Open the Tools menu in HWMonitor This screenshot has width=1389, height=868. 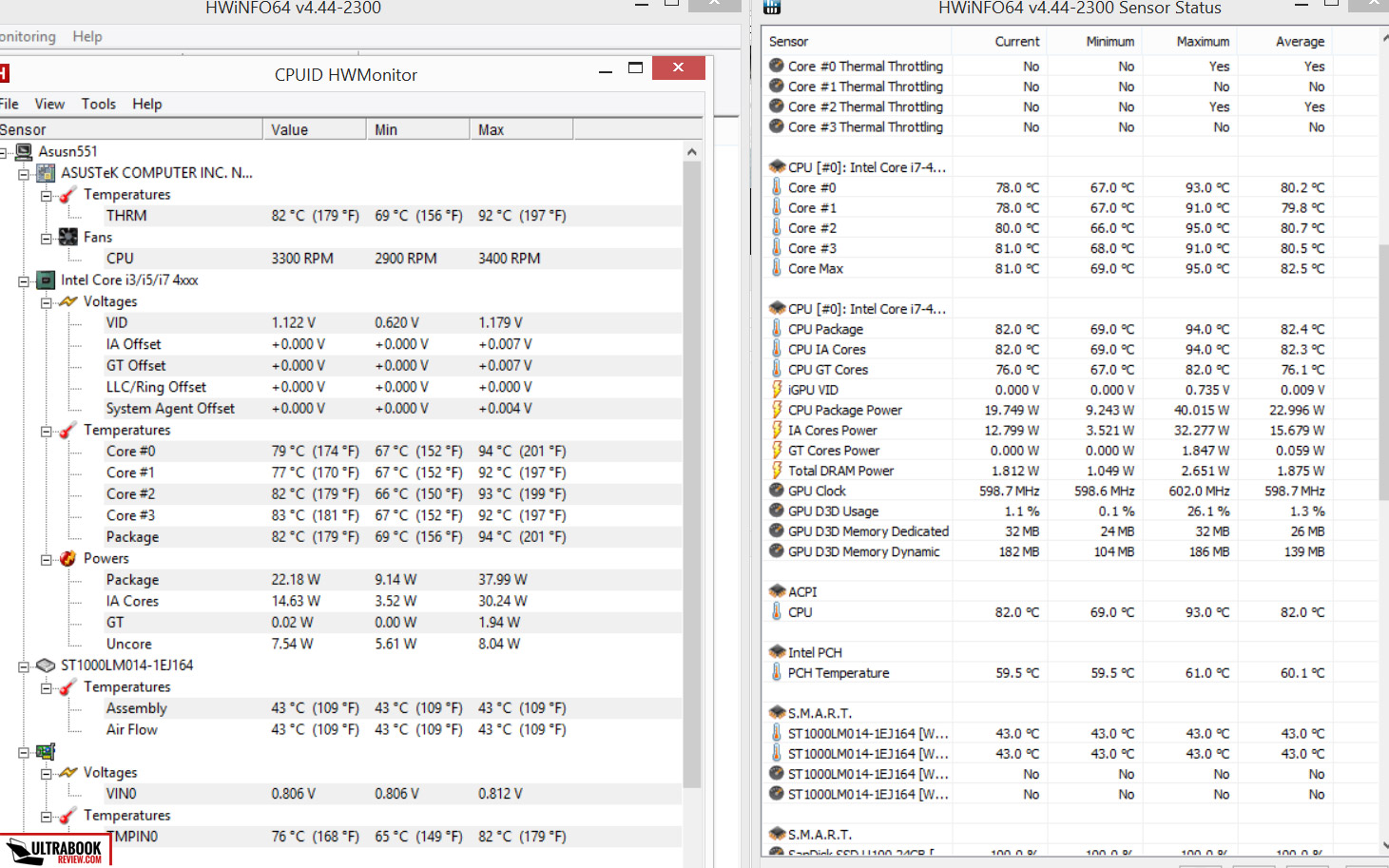click(99, 104)
